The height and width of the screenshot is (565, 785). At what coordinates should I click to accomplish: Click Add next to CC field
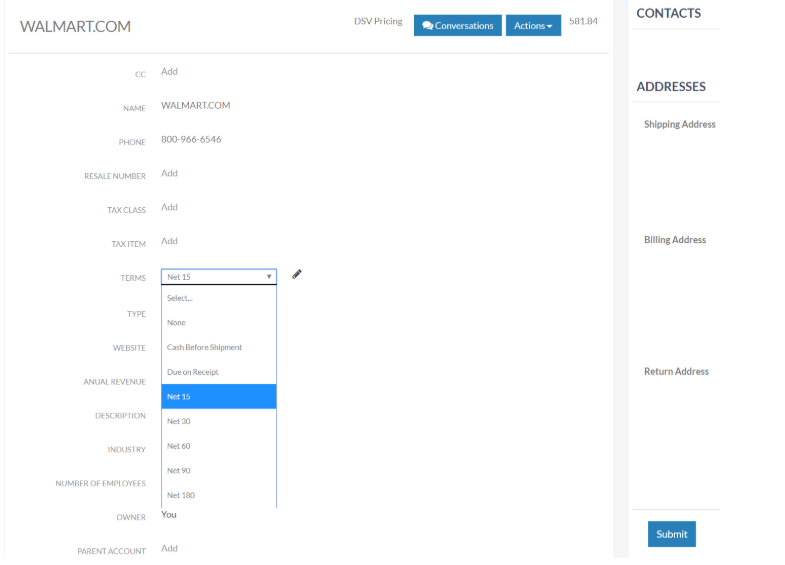169,72
